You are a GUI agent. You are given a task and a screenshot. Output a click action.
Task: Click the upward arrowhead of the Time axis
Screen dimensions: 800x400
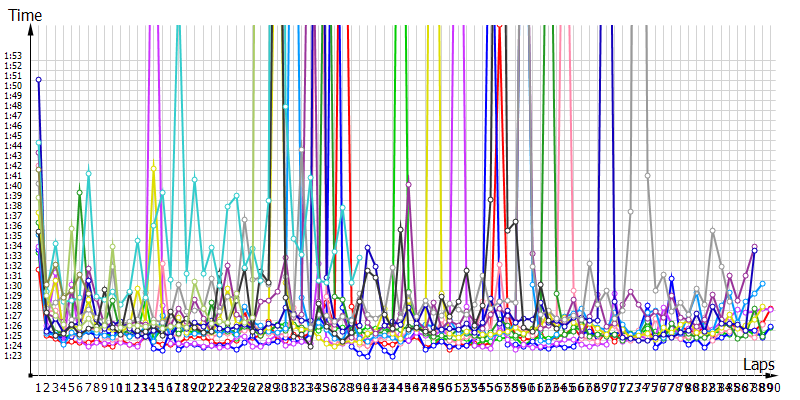click(x=32, y=30)
